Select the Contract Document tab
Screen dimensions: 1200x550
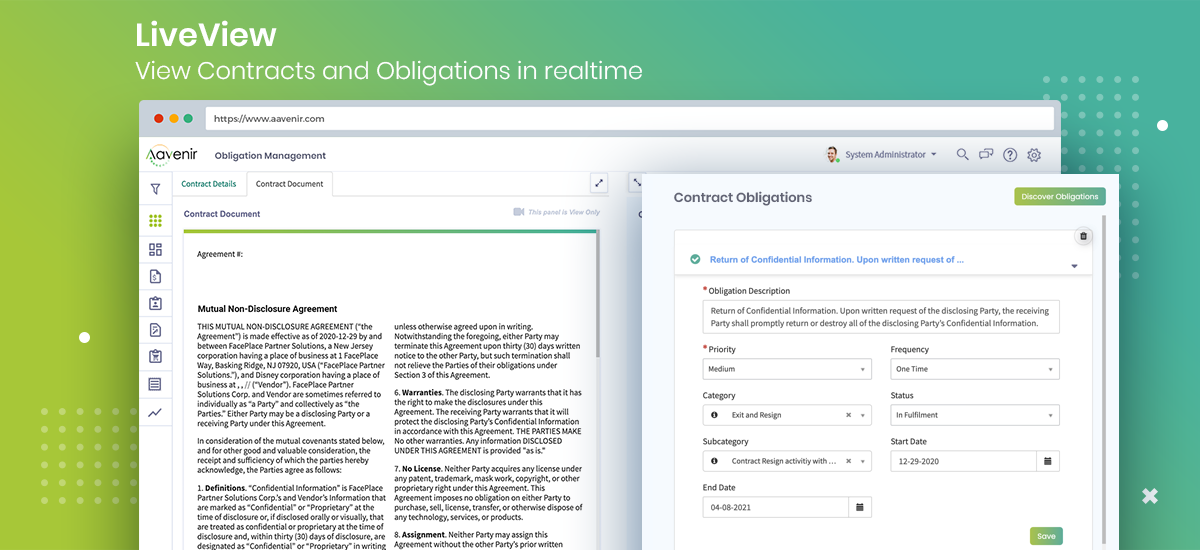click(x=290, y=184)
